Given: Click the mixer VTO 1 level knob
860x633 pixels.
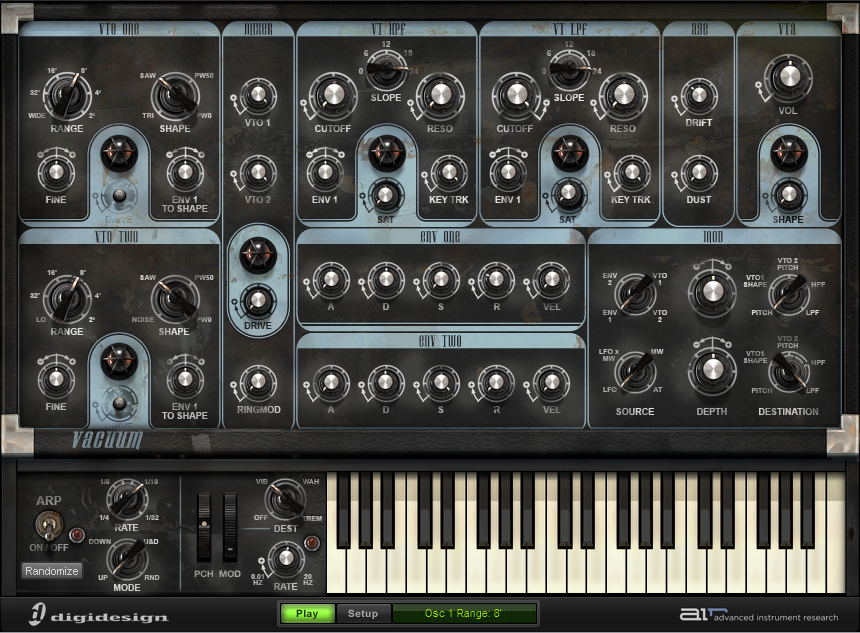Looking at the screenshot, I should coord(258,96).
